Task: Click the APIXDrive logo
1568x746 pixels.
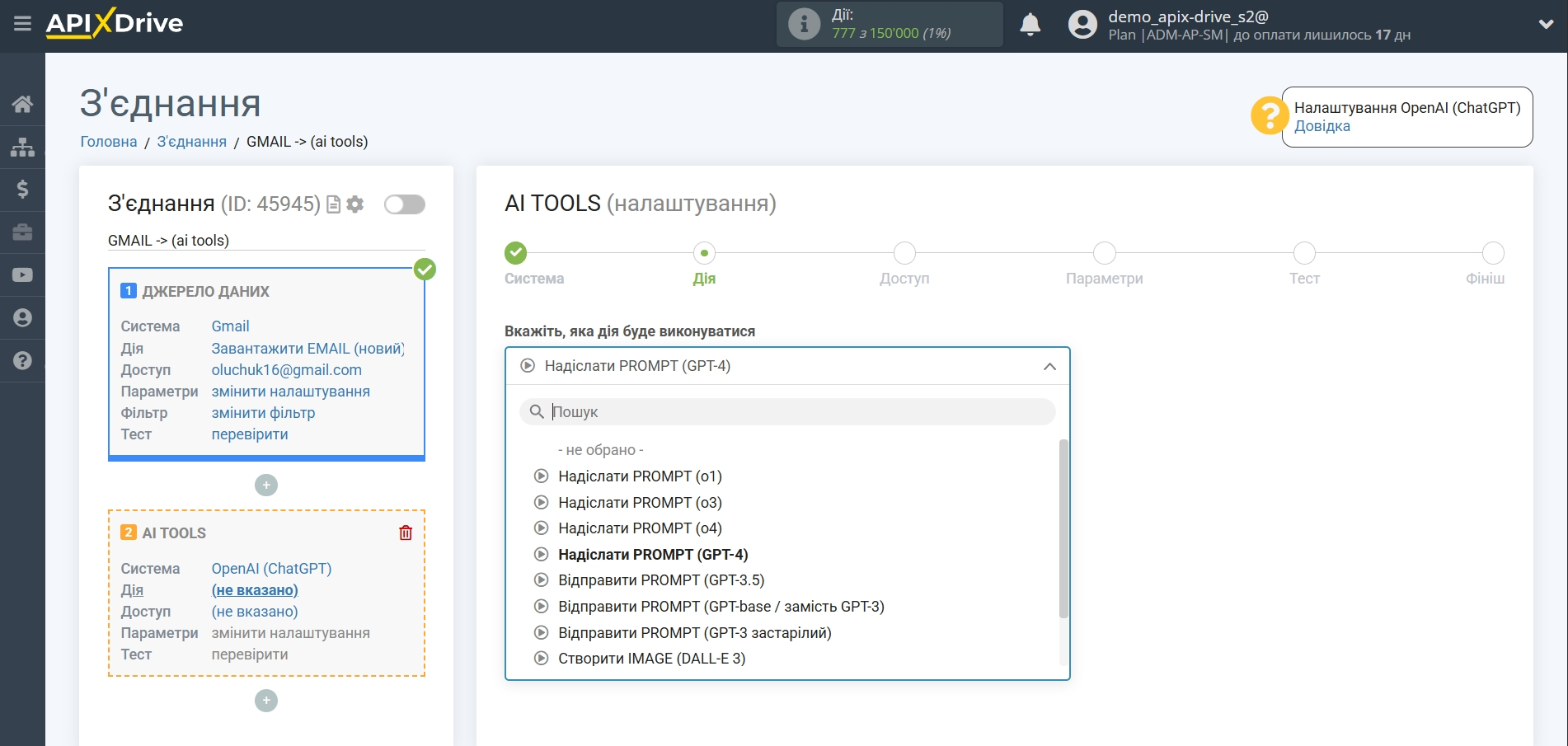Action: pyautogui.click(x=115, y=23)
